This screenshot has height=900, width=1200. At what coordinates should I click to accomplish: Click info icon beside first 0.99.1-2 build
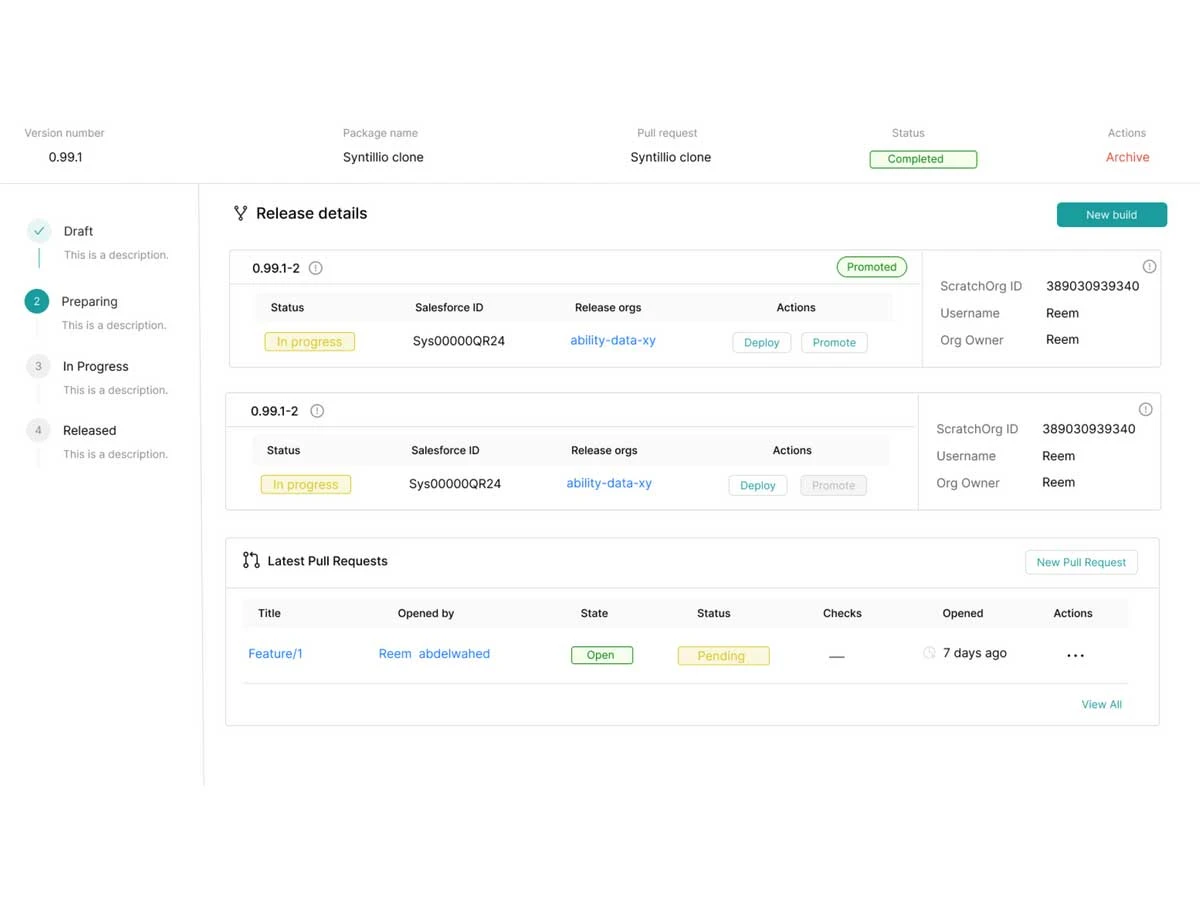316,268
